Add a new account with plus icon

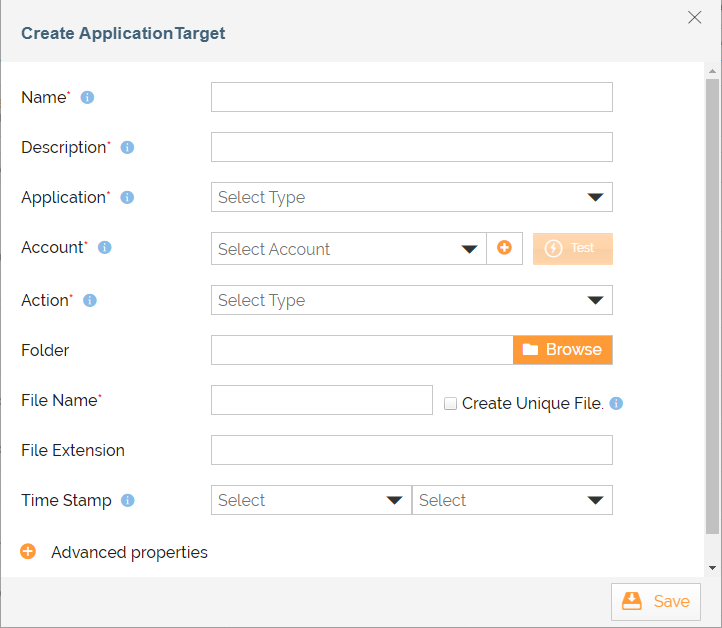(504, 248)
